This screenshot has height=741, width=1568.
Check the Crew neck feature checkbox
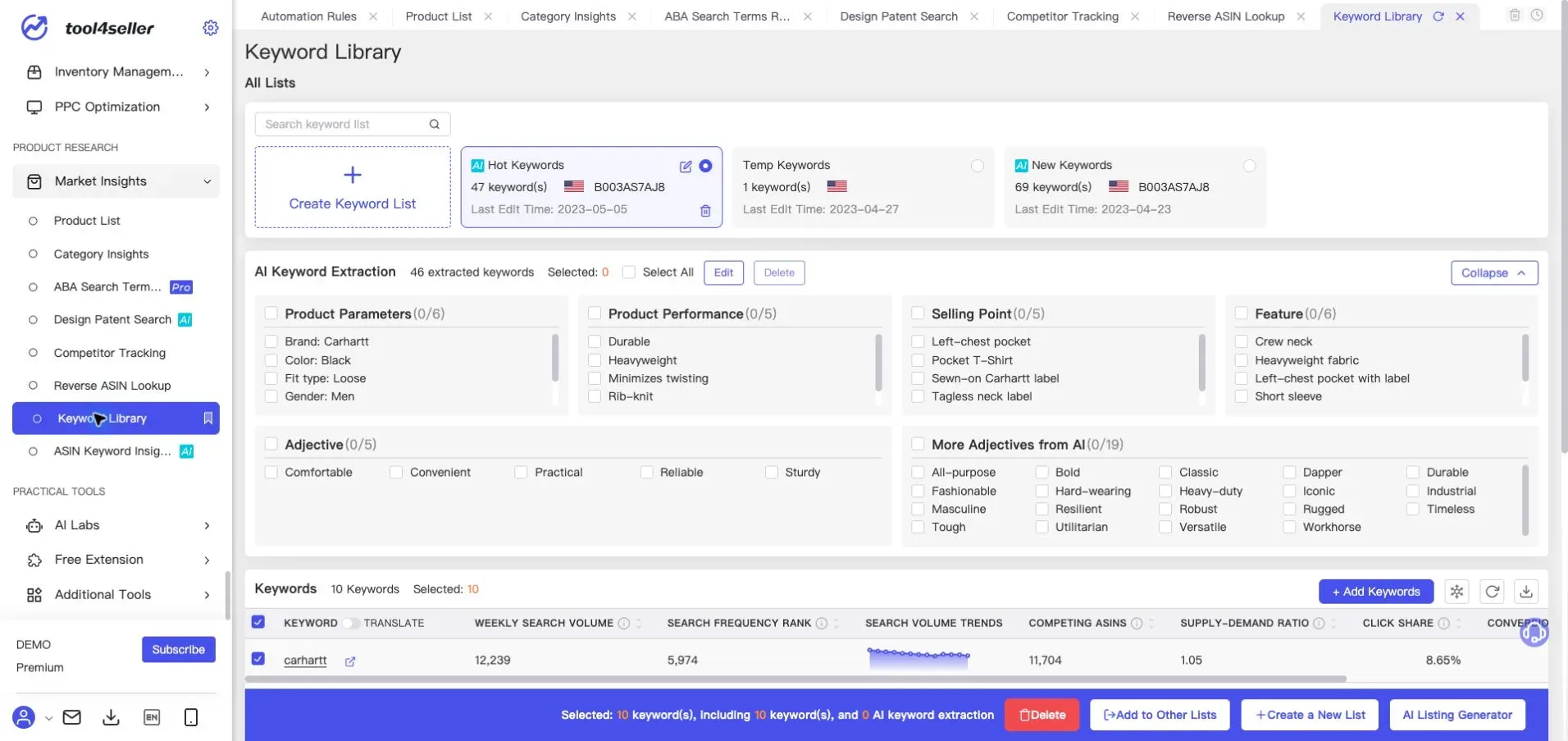[x=1242, y=341]
